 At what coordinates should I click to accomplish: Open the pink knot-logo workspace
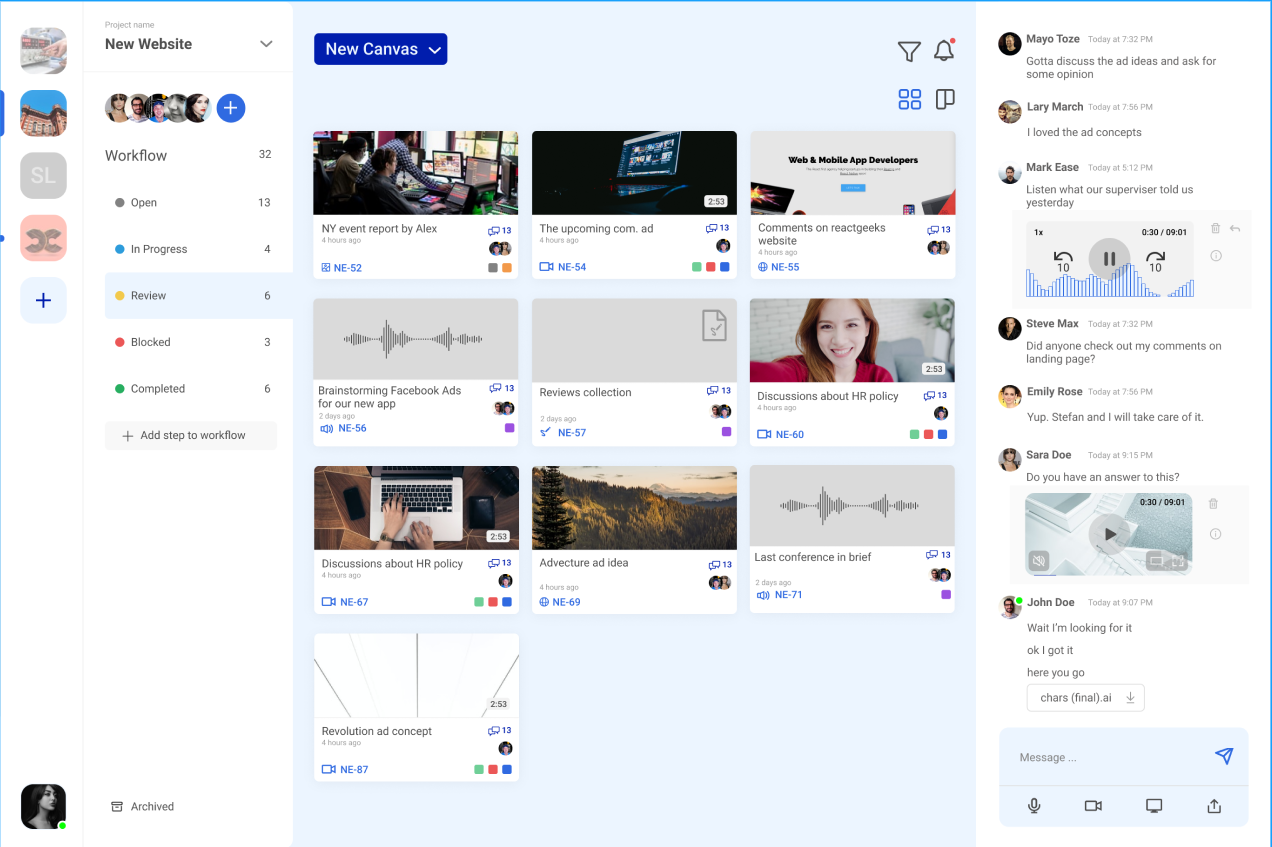[43, 238]
